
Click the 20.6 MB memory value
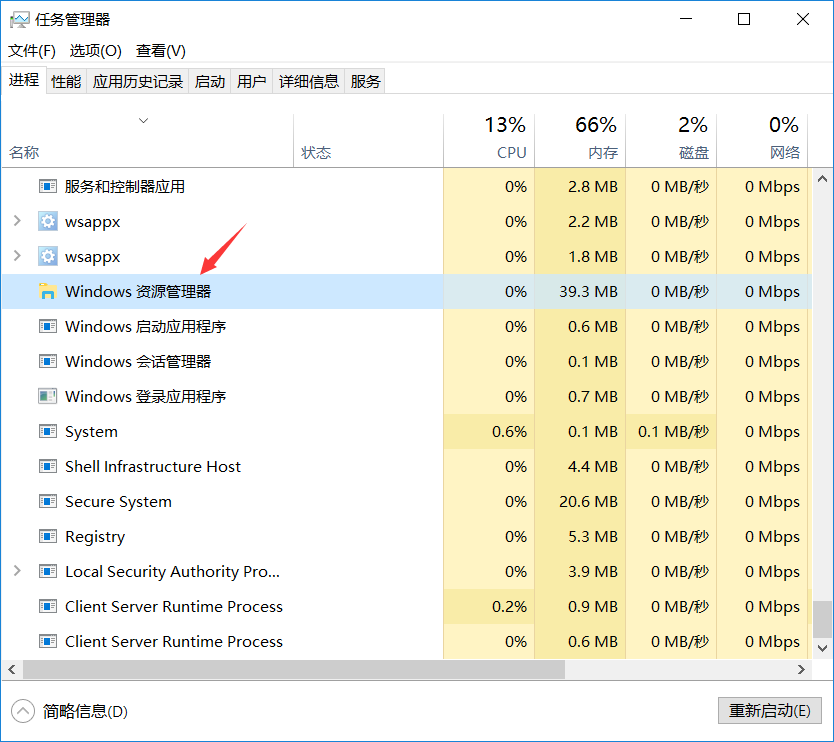coord(588,502)
